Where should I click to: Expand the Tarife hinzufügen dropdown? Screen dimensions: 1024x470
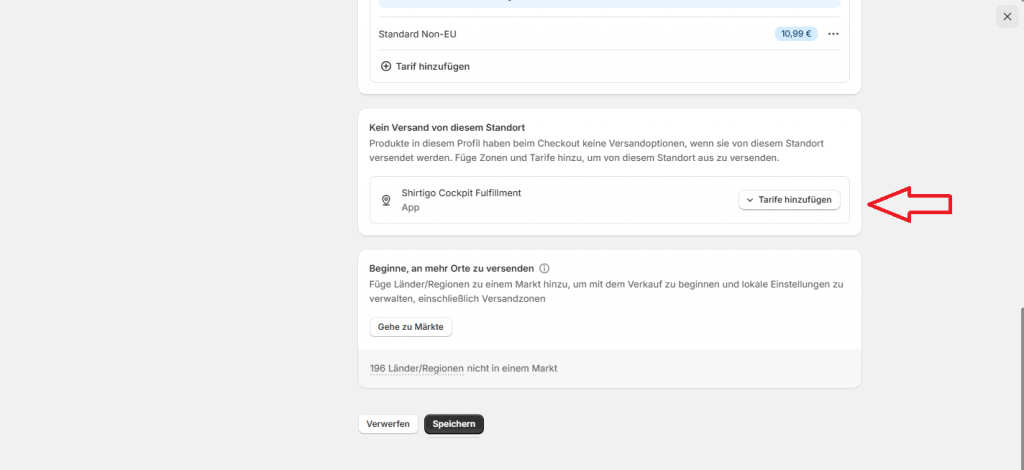point(789,200)
